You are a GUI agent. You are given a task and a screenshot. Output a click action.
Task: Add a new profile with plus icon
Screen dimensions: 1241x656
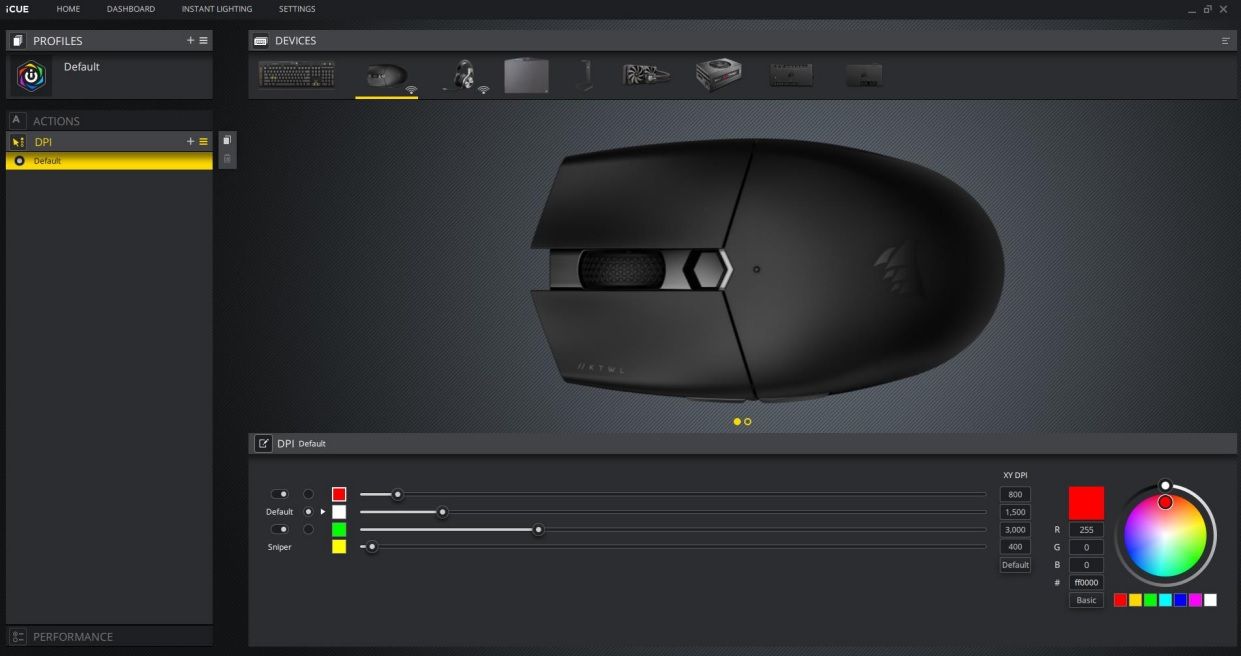coord(190,41)
